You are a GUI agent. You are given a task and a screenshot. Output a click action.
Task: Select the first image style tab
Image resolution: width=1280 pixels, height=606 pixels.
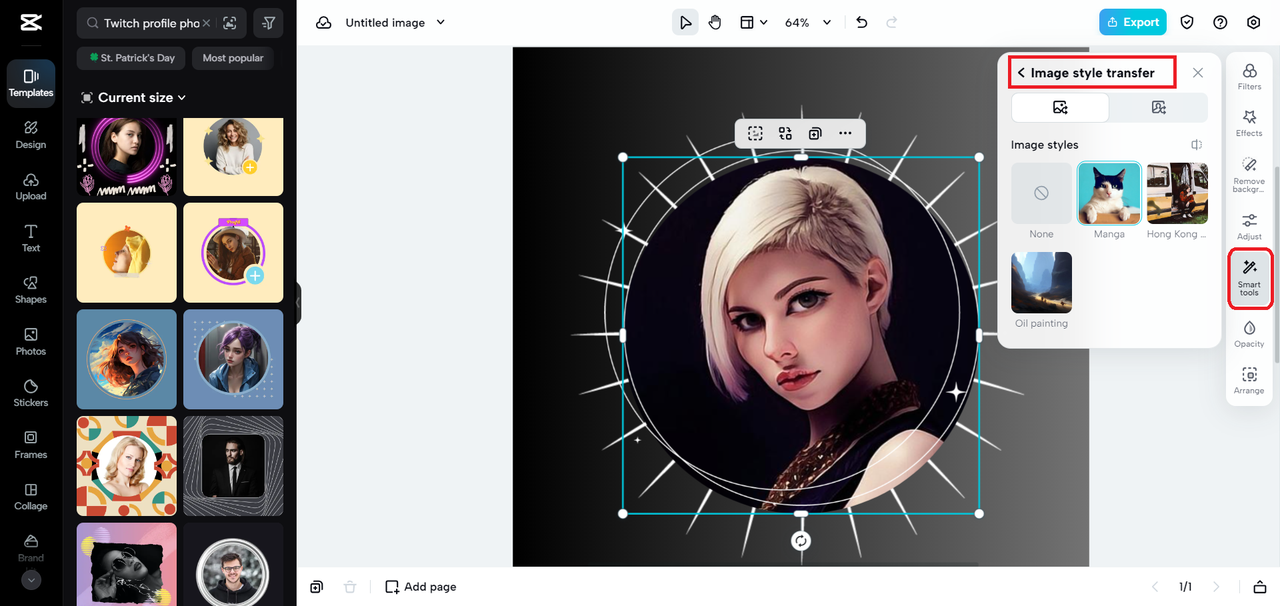point(1060,107)
